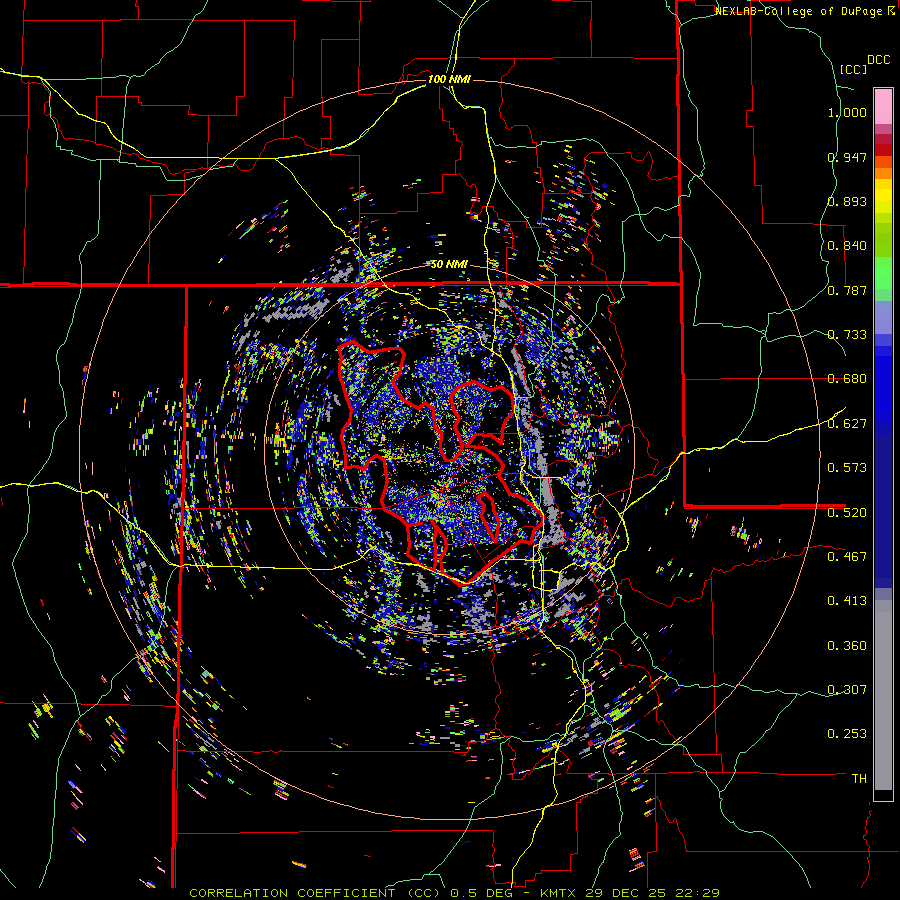Pick the black segment at color bar bottom
Viewport: 900px width, 900px height.
(883, 795)
